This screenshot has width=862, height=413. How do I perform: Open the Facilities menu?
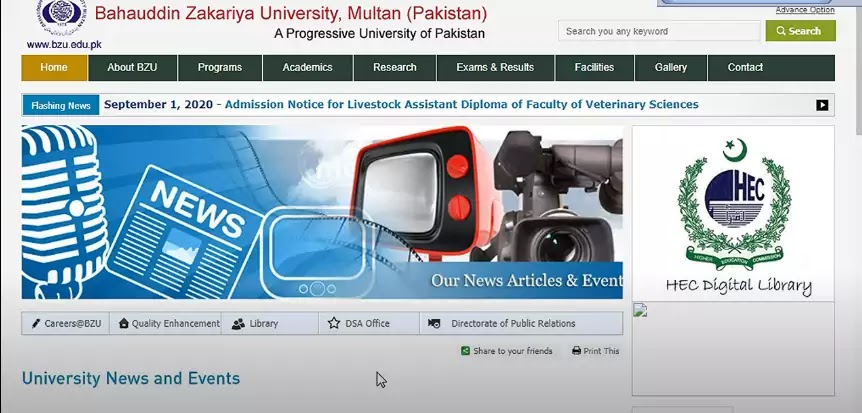(x=594, y=68)
